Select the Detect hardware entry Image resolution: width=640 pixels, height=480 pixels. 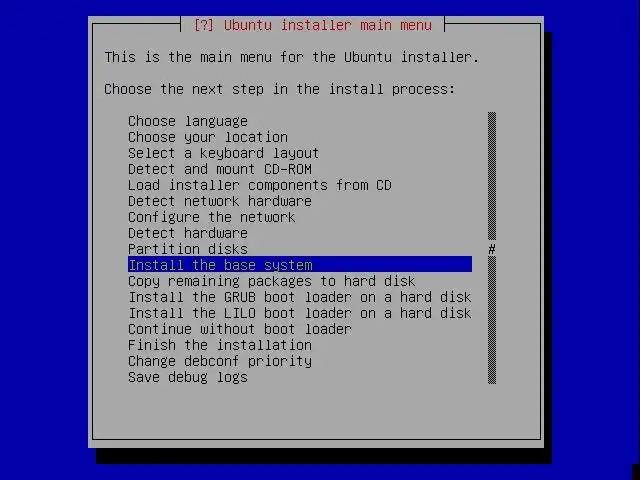click(x=188, y=233)
